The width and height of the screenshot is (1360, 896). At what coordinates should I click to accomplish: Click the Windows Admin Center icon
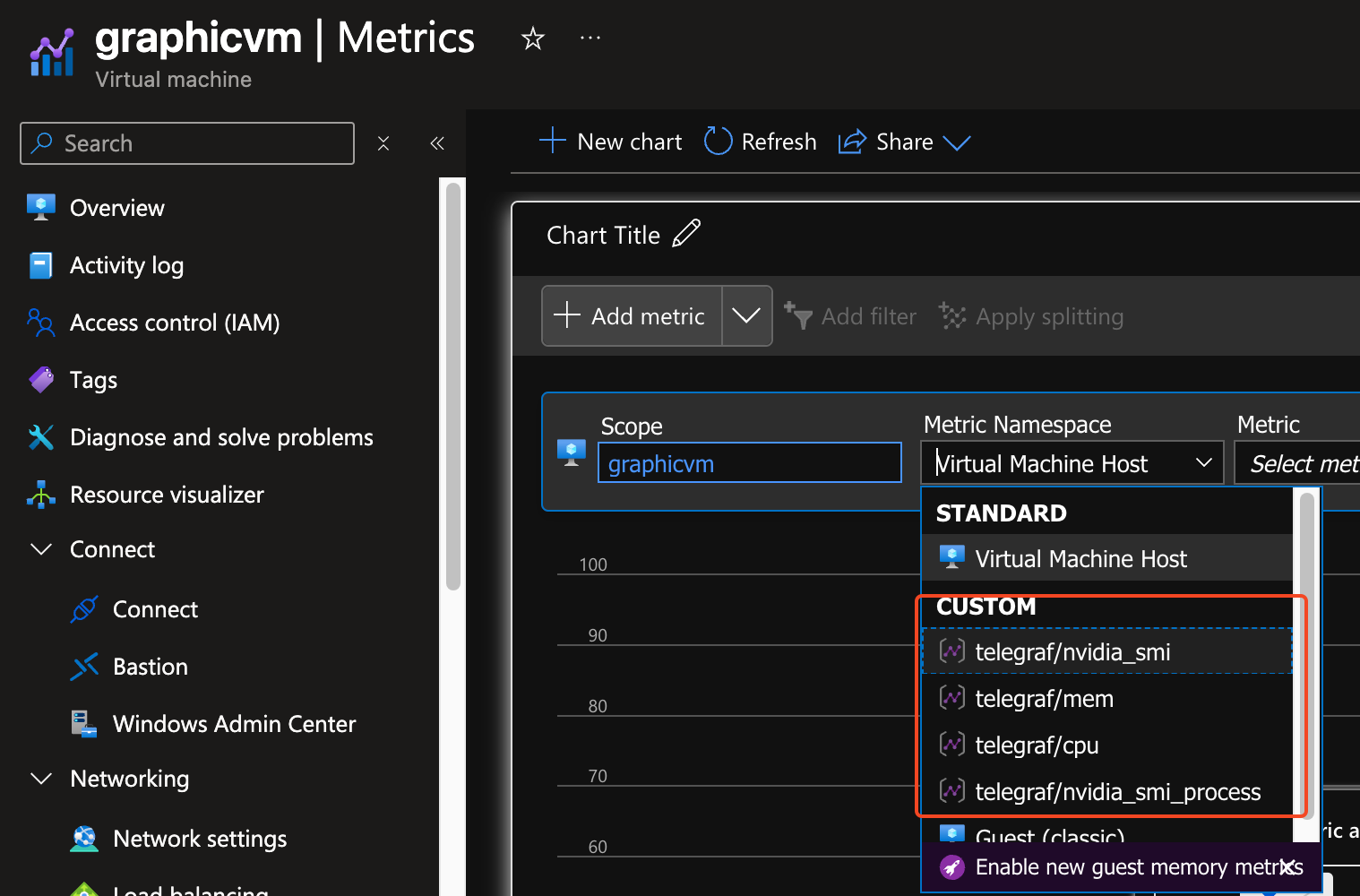[83, 723]
